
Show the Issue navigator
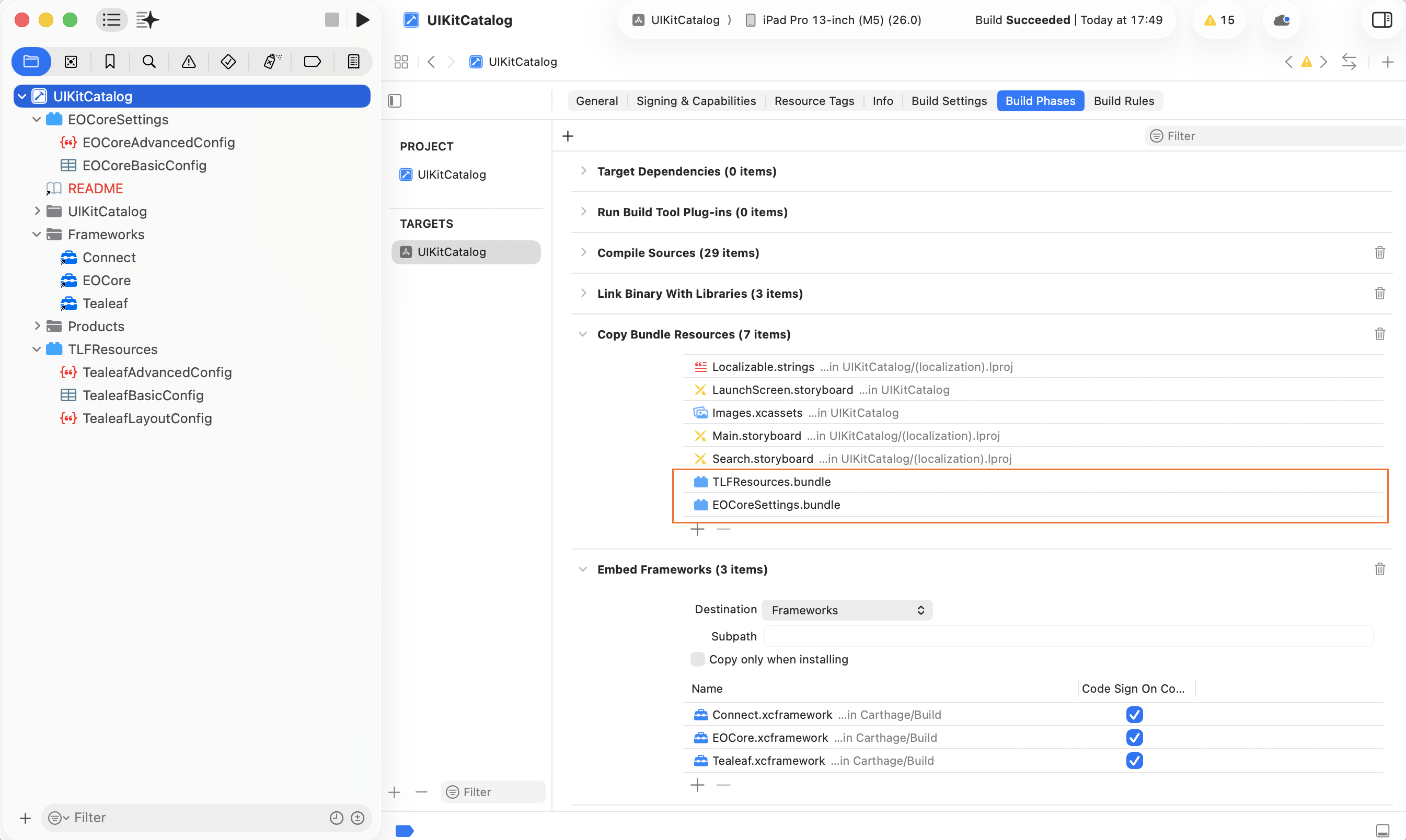(x=189, y=62)
